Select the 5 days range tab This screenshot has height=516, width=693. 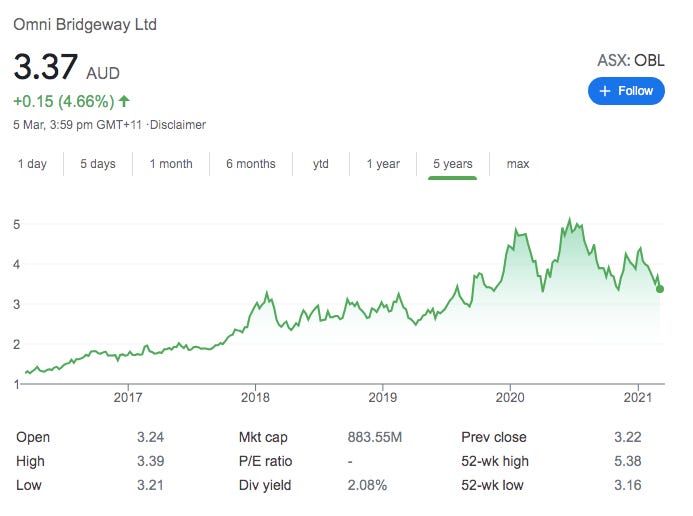pyautogui.click(x=98, y=164)
